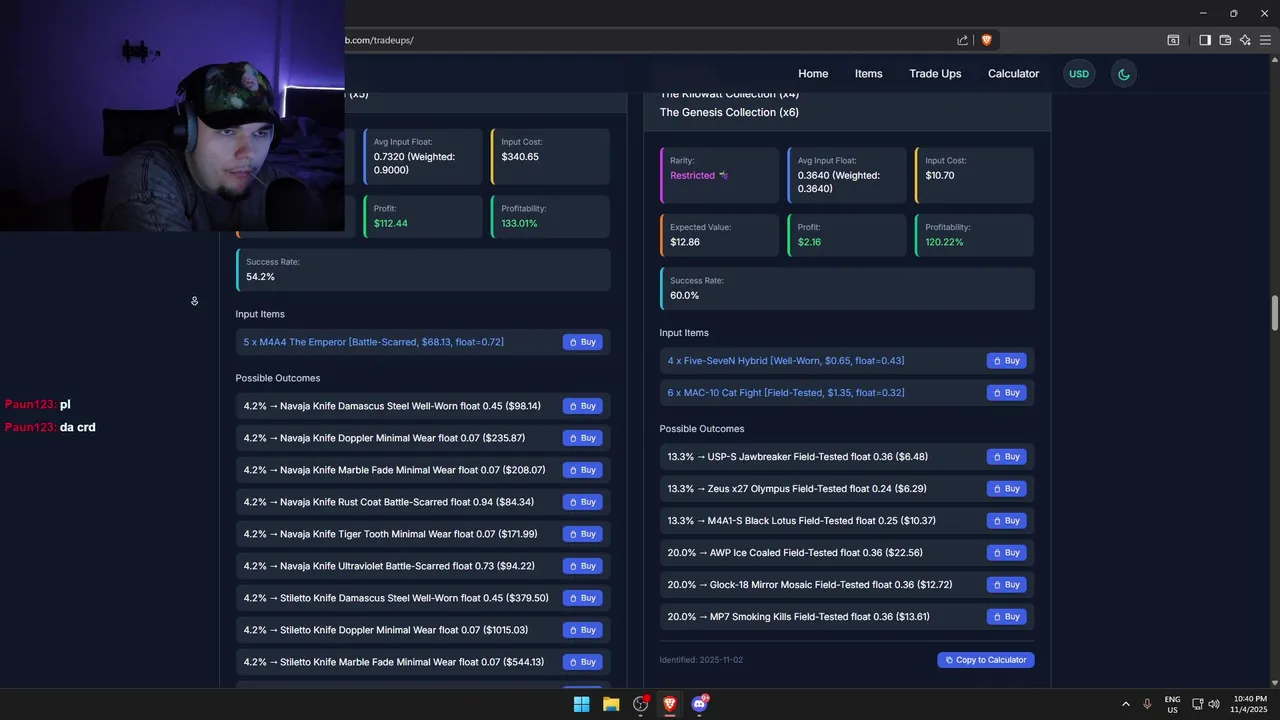Screen dimensions: 1280x720
Task: Click Copy to Calculator button
Action: 986,660
